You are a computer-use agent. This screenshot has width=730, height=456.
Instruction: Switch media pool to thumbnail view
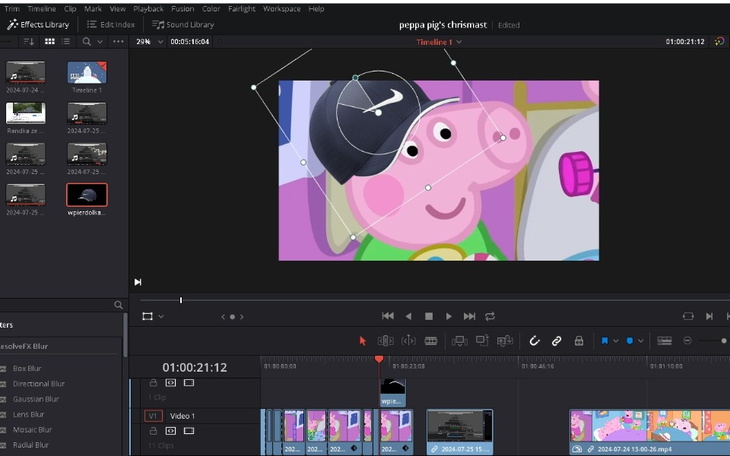point(50,41)
